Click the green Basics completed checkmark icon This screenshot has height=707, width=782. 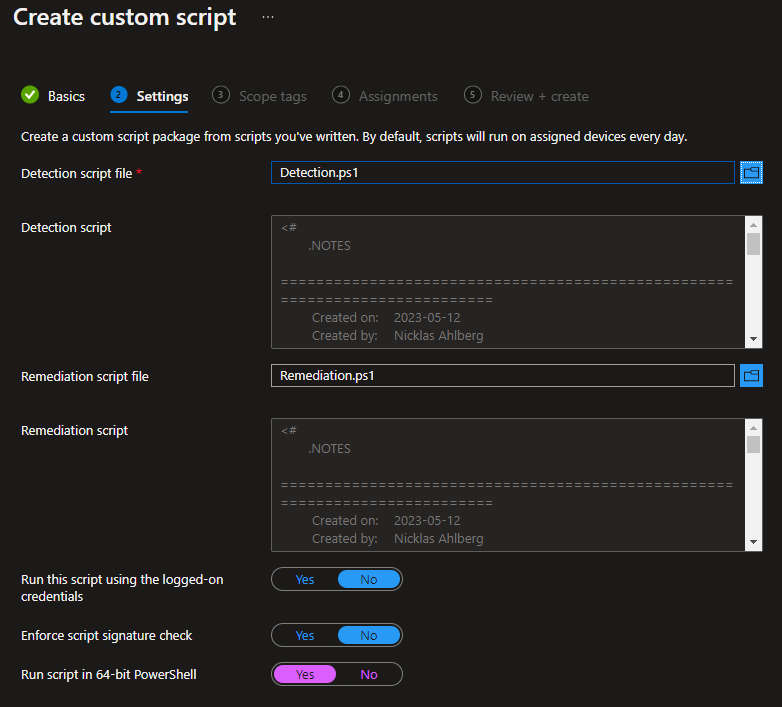tap(30, 96)
